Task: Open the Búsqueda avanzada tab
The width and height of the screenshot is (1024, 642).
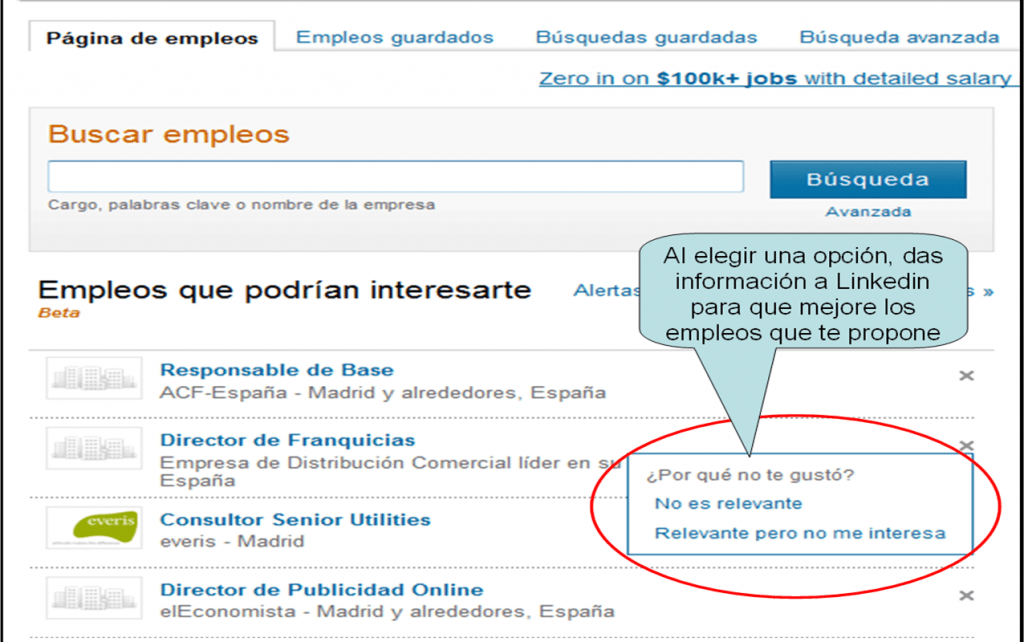Action: (x=899, y=37)
